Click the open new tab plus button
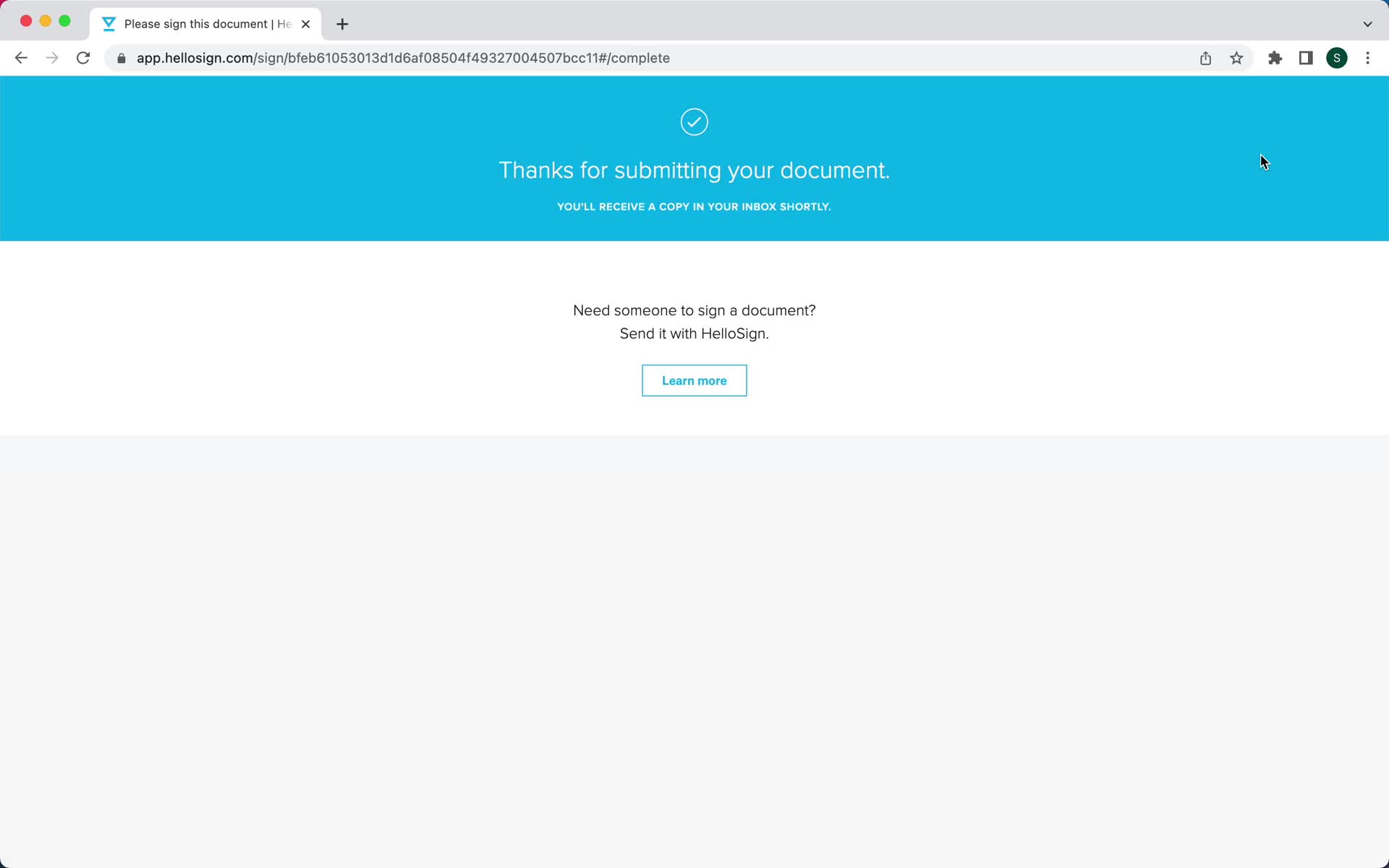1389x868 pixels. pos(342,22)
